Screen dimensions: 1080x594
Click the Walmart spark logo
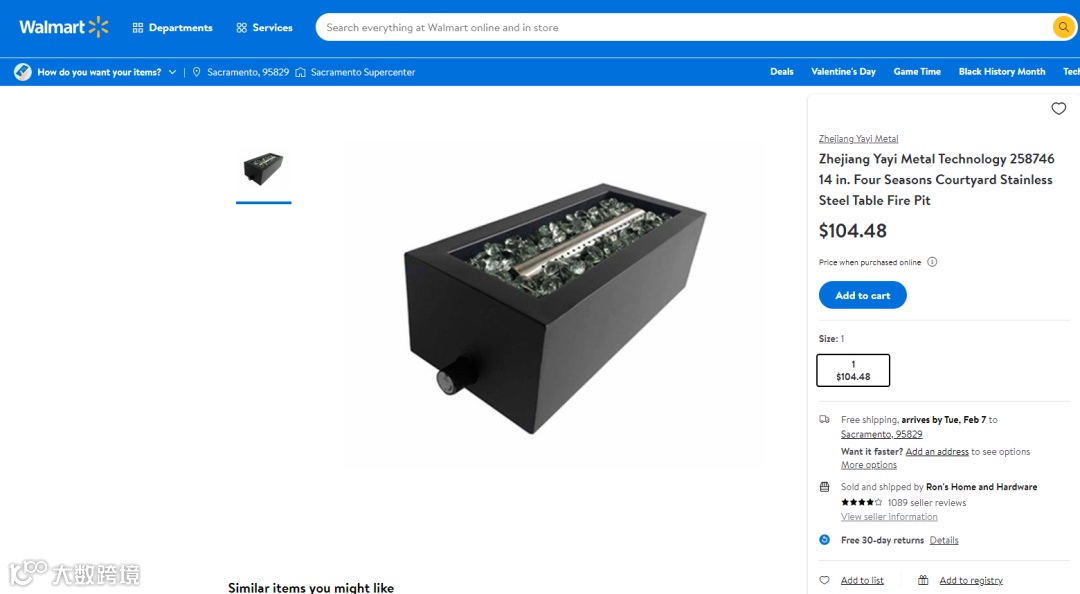click(98, 27)
